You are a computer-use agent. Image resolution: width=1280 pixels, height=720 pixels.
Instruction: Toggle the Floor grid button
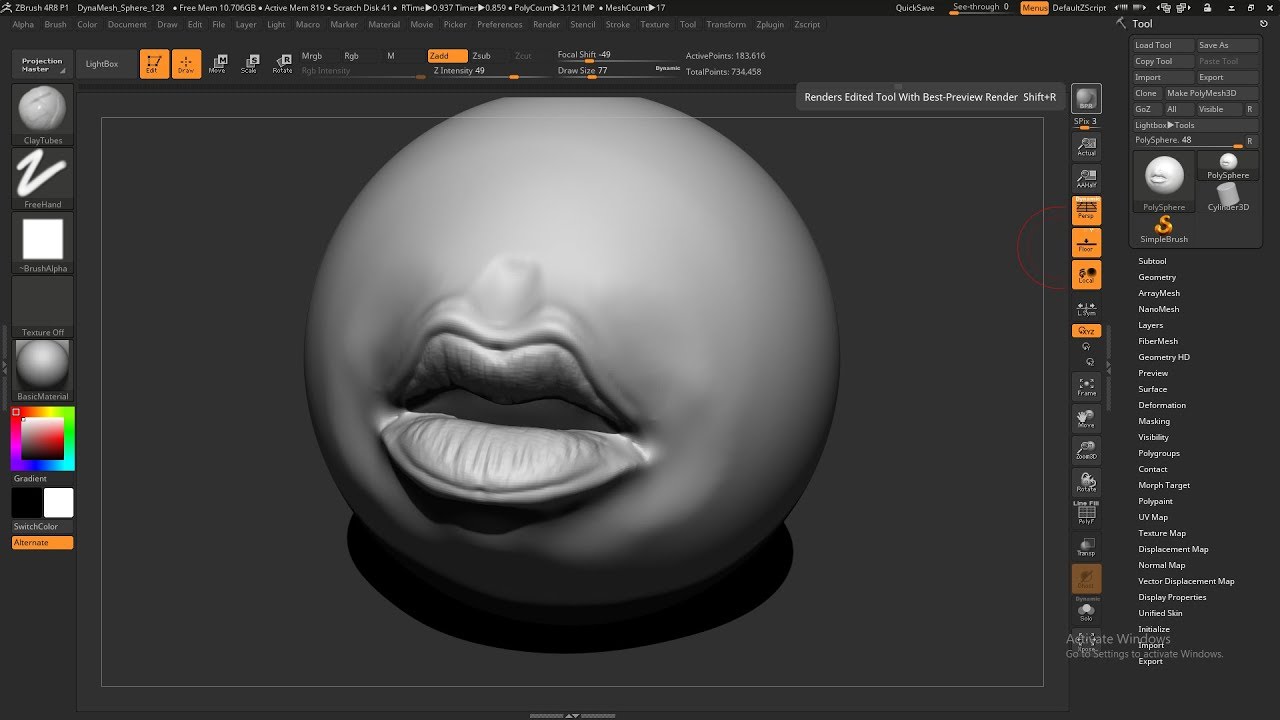pyautogui.click(x=1086, y=243)
